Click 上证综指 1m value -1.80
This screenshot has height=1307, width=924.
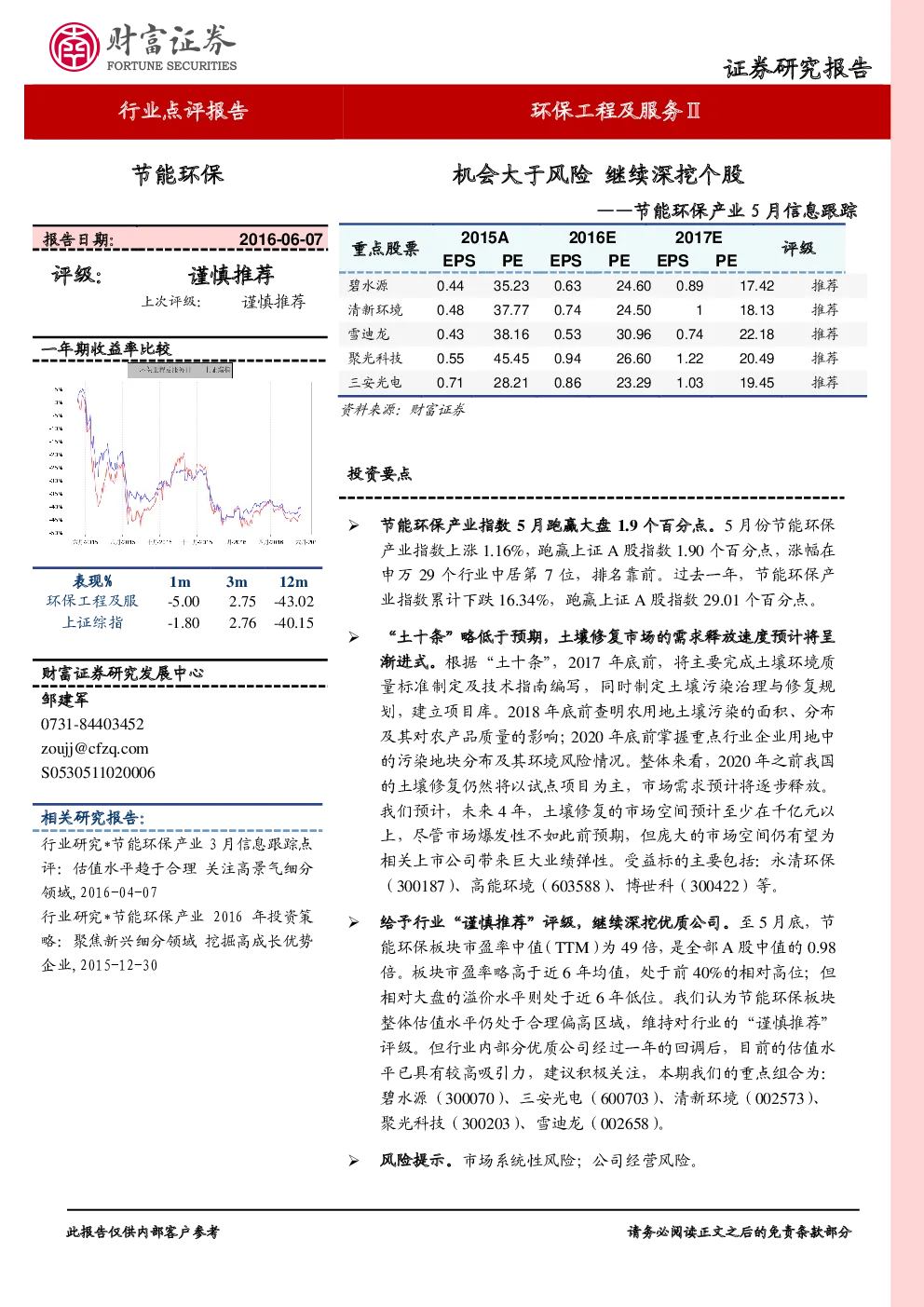(183, 623)
